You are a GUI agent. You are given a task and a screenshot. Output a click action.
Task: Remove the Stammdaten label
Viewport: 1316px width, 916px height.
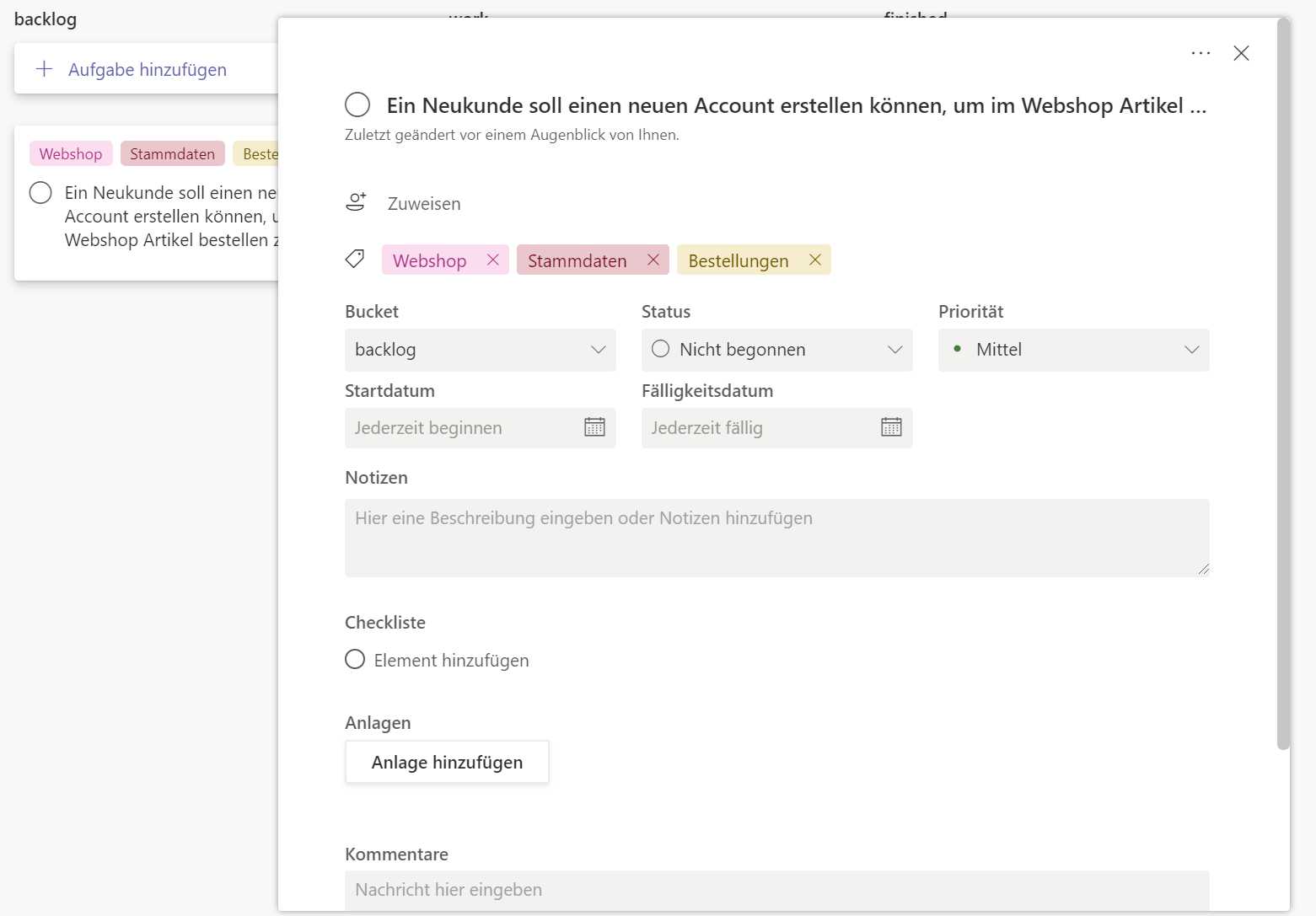click(x=653, y=260)
